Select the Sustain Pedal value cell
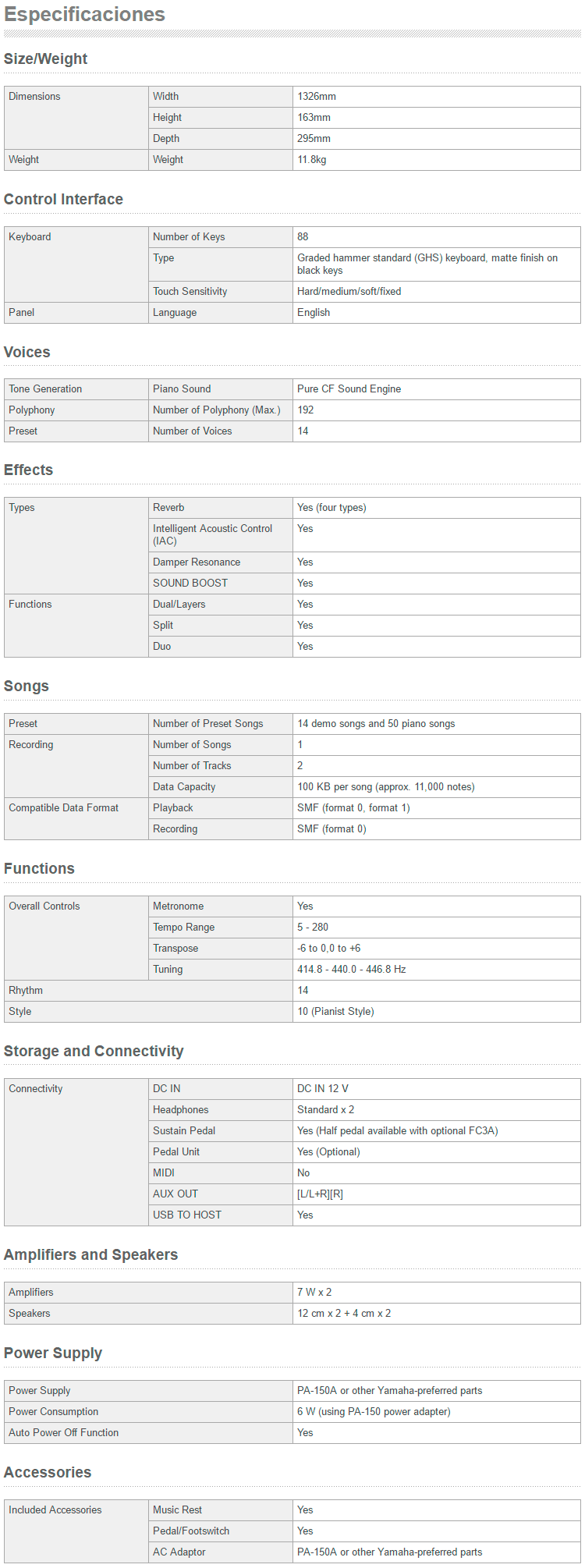This screenshot has width=585, height=1568. click(x=437, y=1131)
